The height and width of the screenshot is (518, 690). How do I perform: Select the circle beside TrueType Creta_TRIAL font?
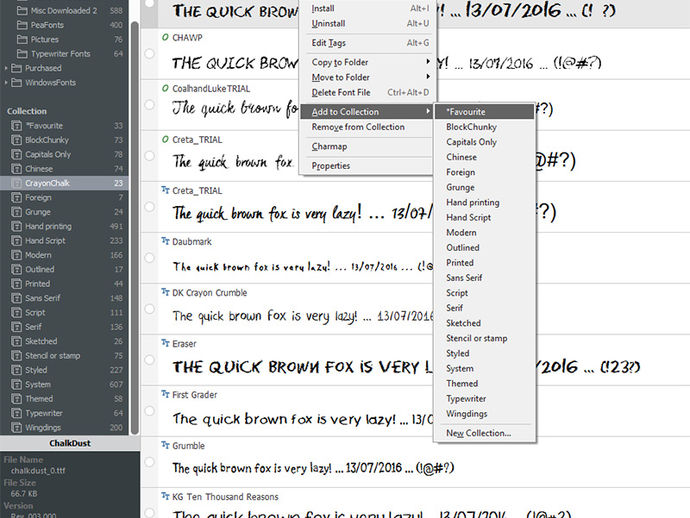[x=149, y=206]
